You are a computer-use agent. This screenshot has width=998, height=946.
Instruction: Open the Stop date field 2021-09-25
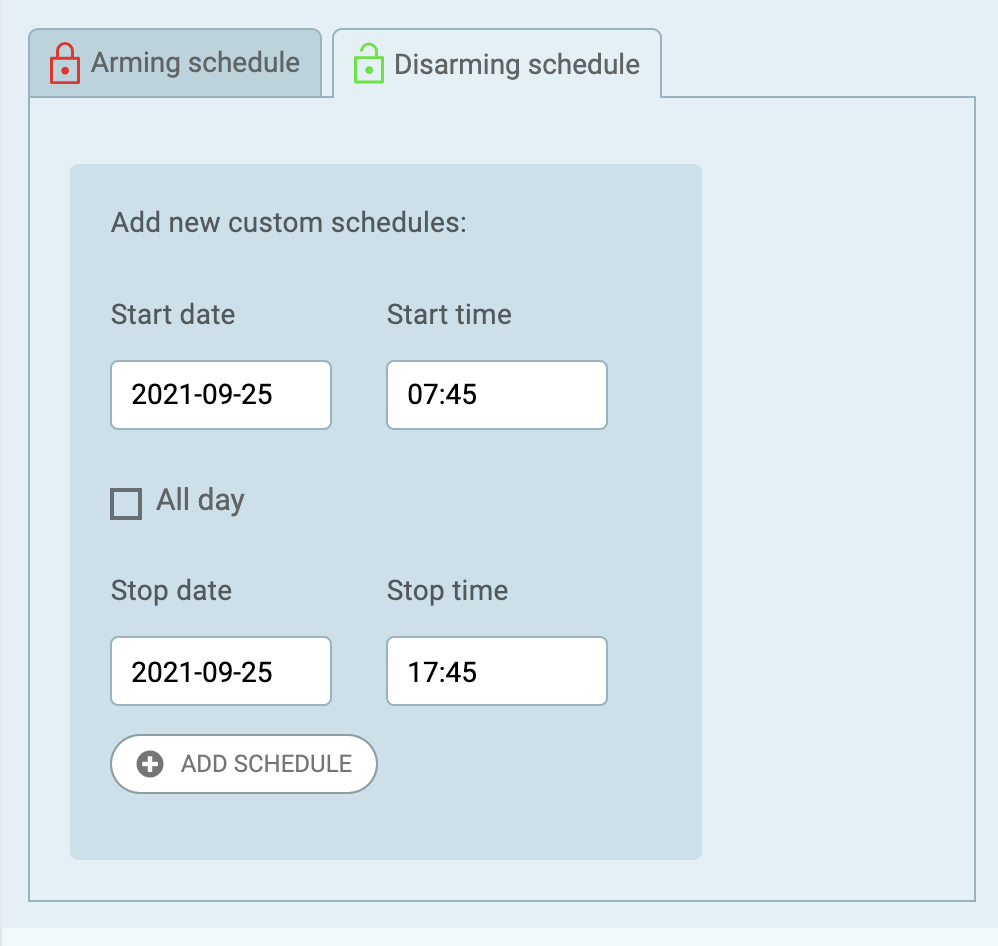coord(221,671)
